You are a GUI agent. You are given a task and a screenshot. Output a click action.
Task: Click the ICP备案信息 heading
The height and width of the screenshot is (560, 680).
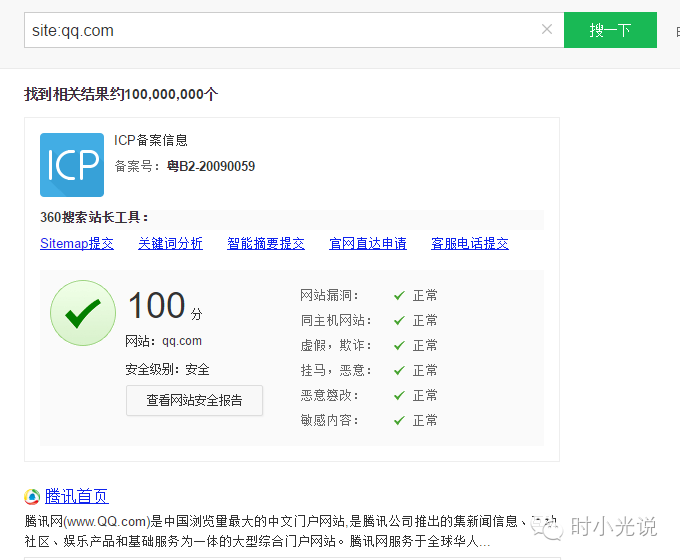point(150,140)
